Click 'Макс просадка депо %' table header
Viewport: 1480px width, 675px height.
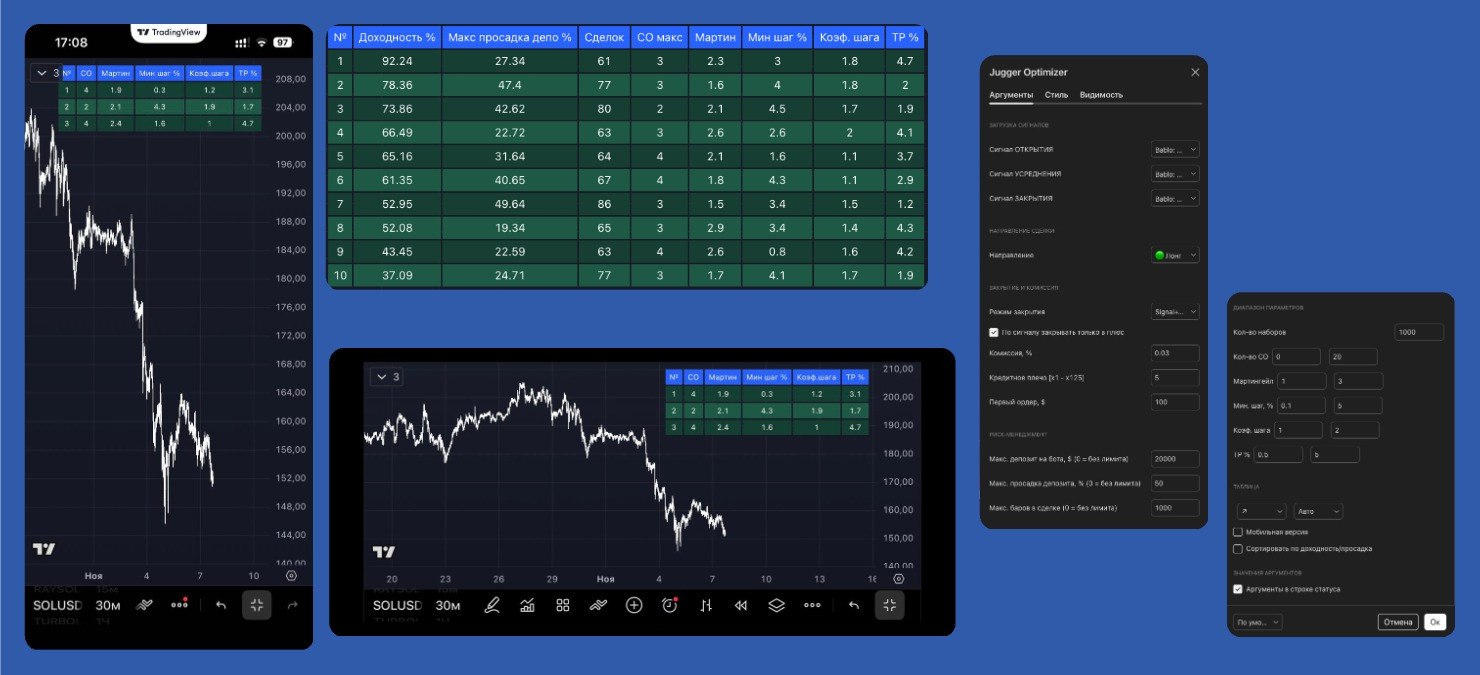tap(509, 37)
